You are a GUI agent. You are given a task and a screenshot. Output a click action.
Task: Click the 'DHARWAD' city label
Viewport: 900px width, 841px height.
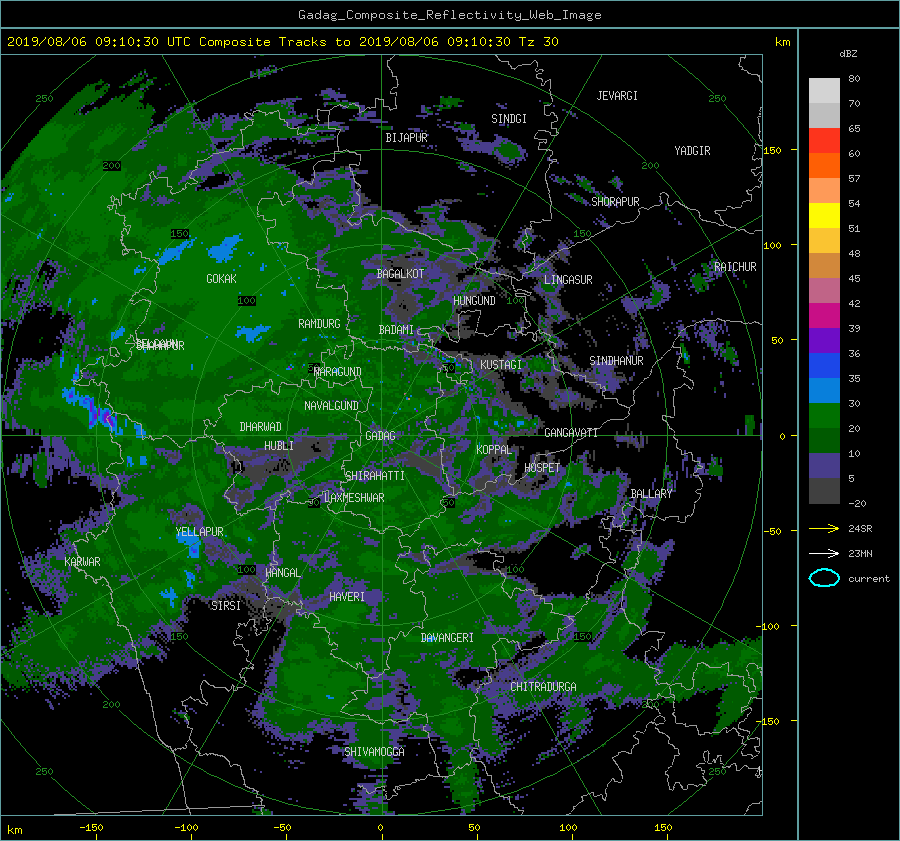(261, 427)
